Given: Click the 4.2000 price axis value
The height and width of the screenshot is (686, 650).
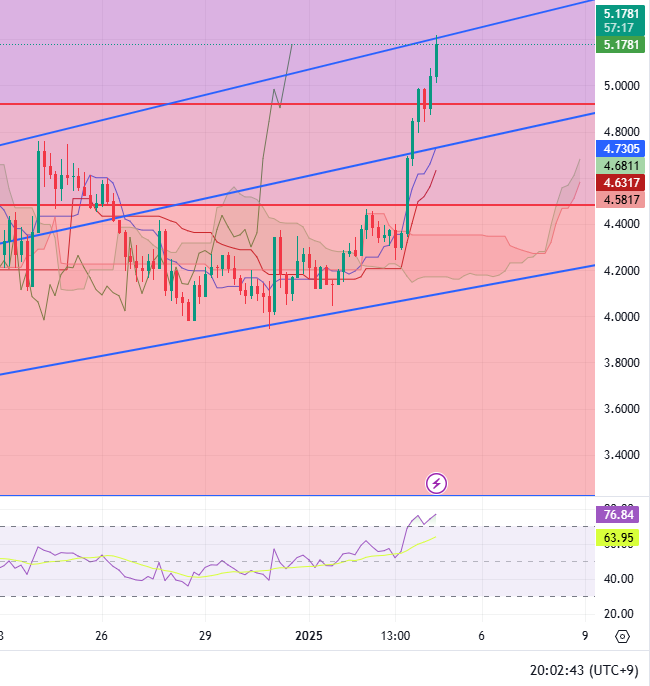Looking at the screenshot, I should pos(622,270).
